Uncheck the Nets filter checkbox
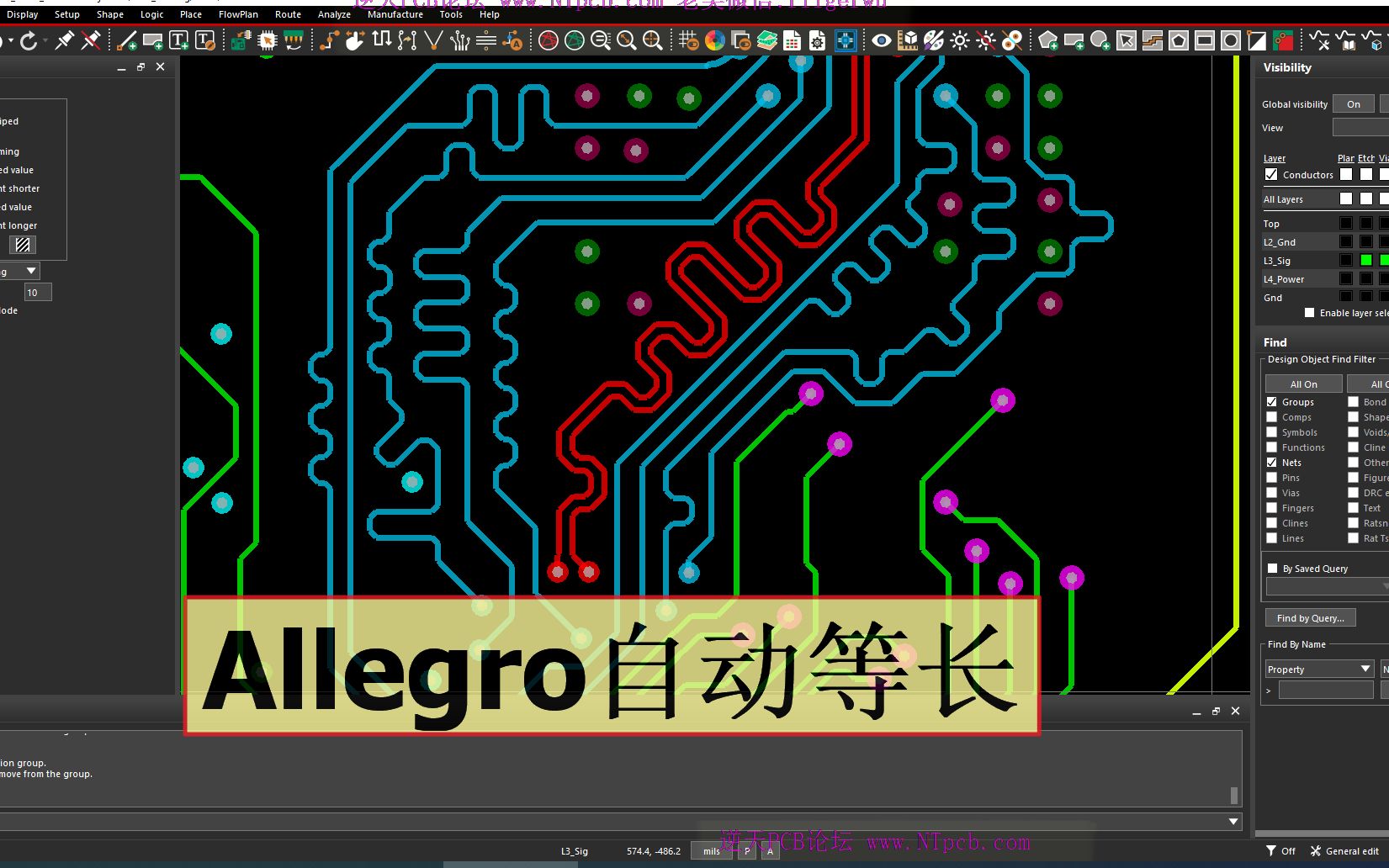 point(1271,462)
